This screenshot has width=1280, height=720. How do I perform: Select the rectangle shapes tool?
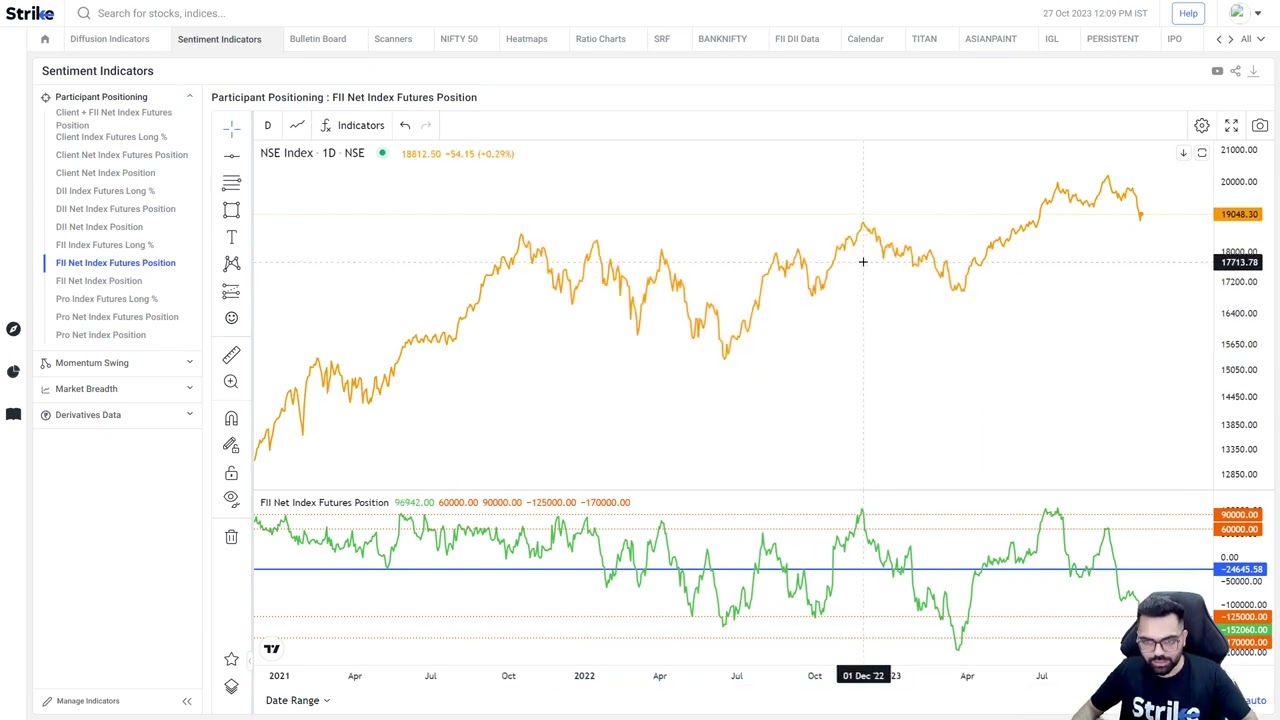coord(231,210)
